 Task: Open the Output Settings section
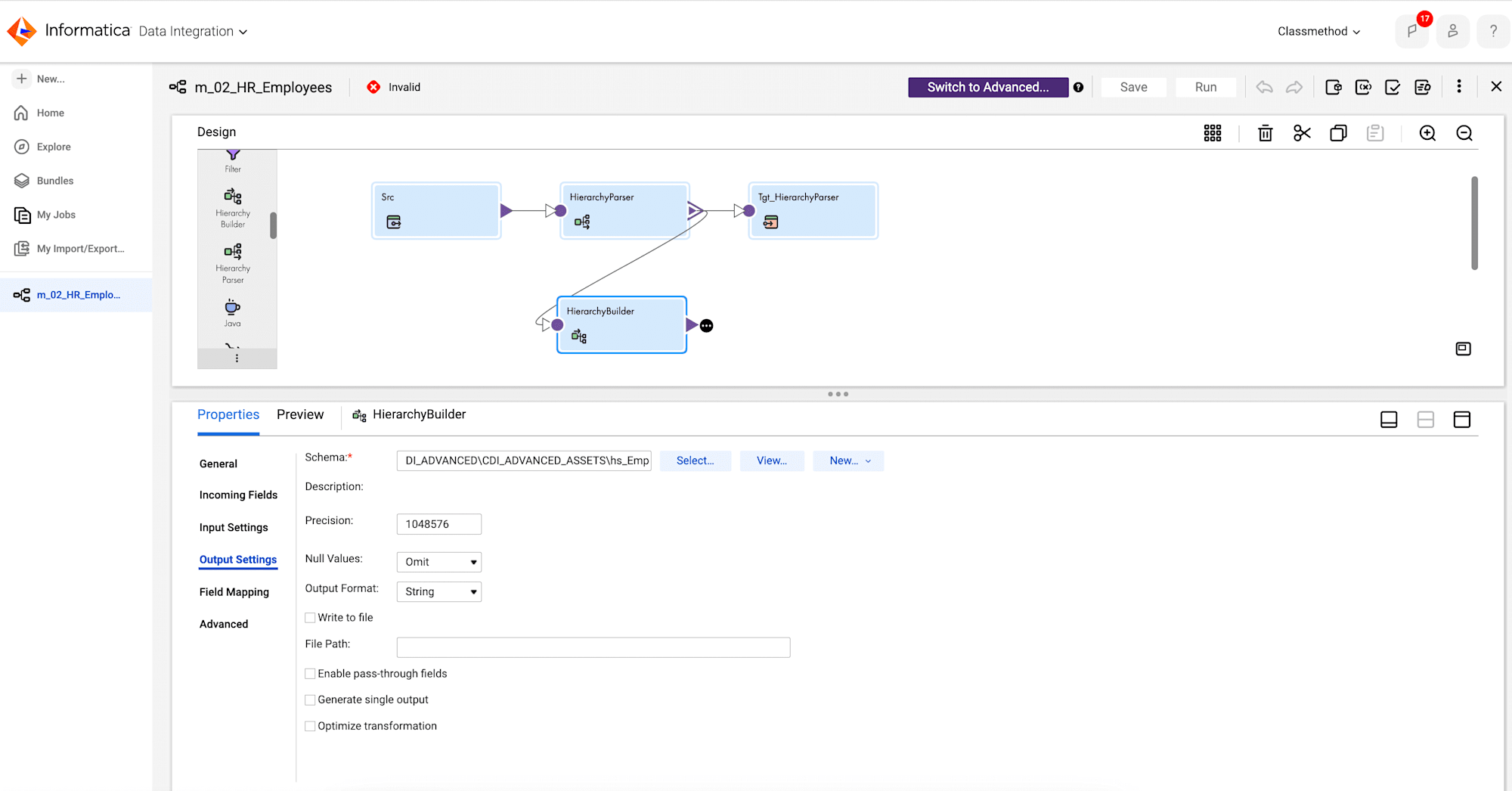click(238, 560)
